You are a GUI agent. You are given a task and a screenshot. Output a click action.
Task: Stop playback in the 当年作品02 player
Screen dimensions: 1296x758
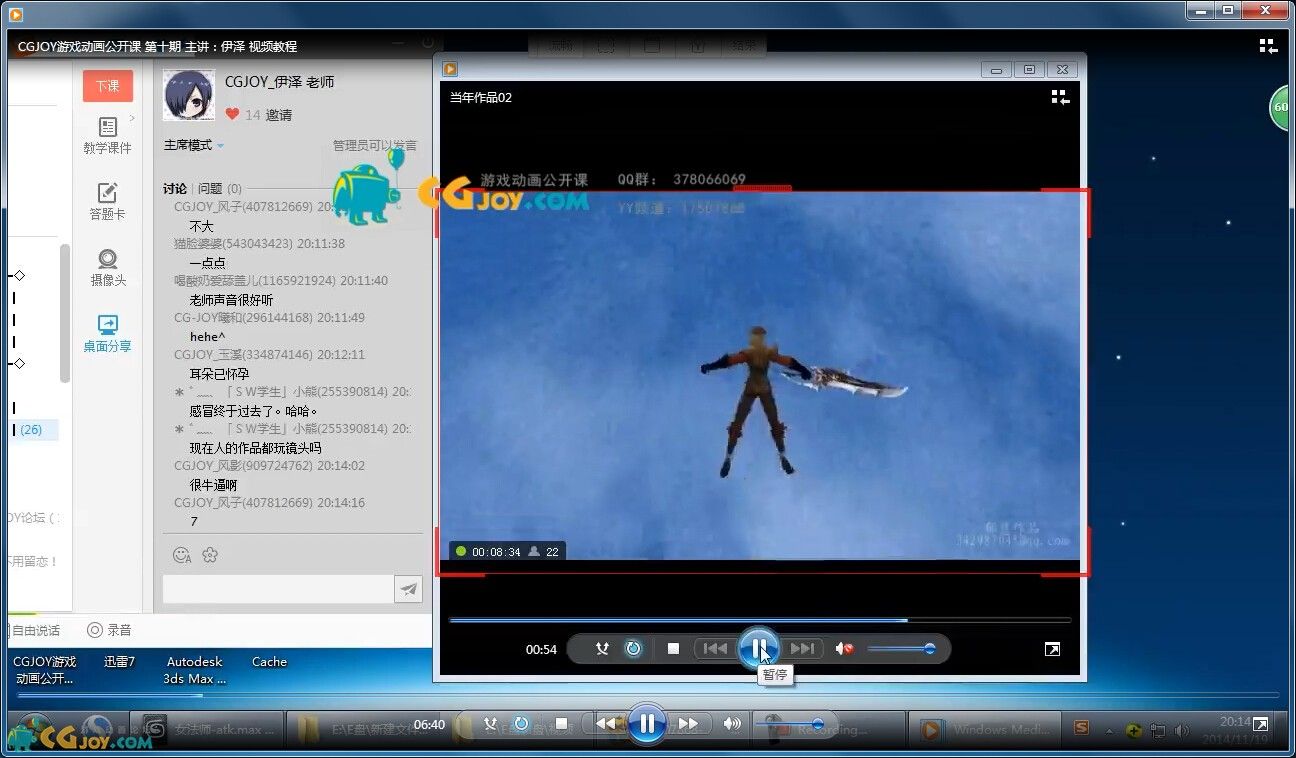pos(673,649)
